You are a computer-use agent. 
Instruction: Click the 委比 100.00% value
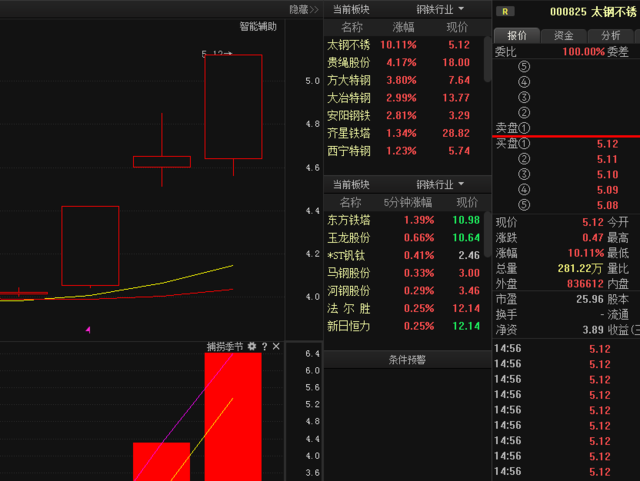(583, 52)
